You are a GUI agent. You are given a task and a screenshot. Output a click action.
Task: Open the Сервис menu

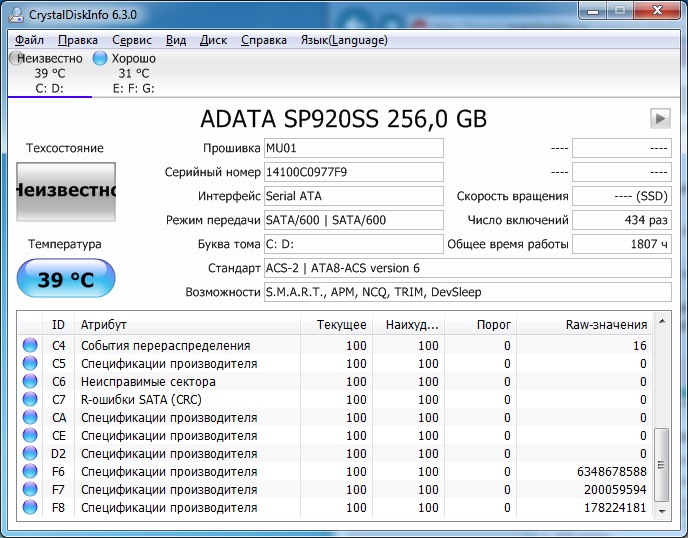(132, 40)
